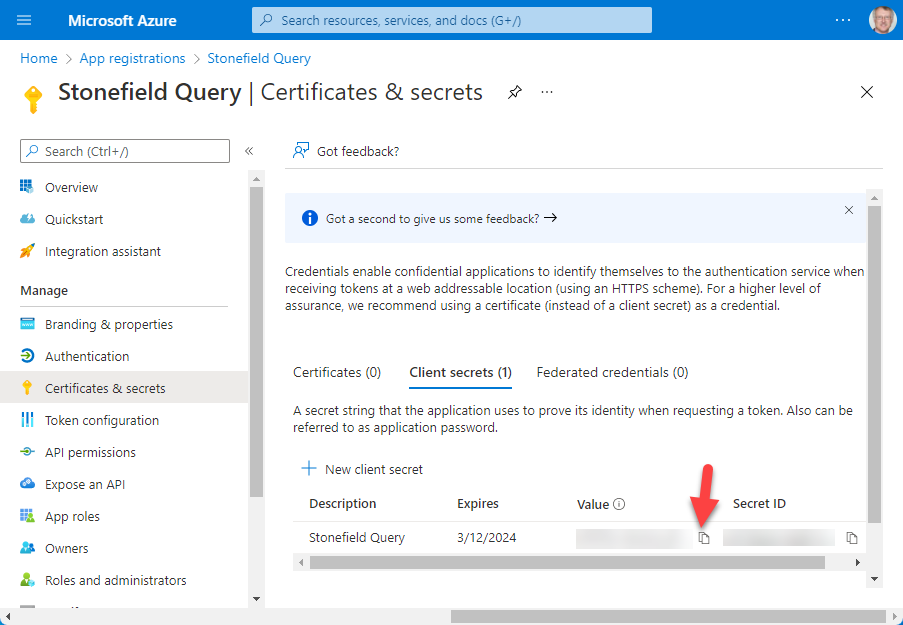Switch to Federated credentials (0) tab
The image size is (903, 625).
tap(612, 372)
